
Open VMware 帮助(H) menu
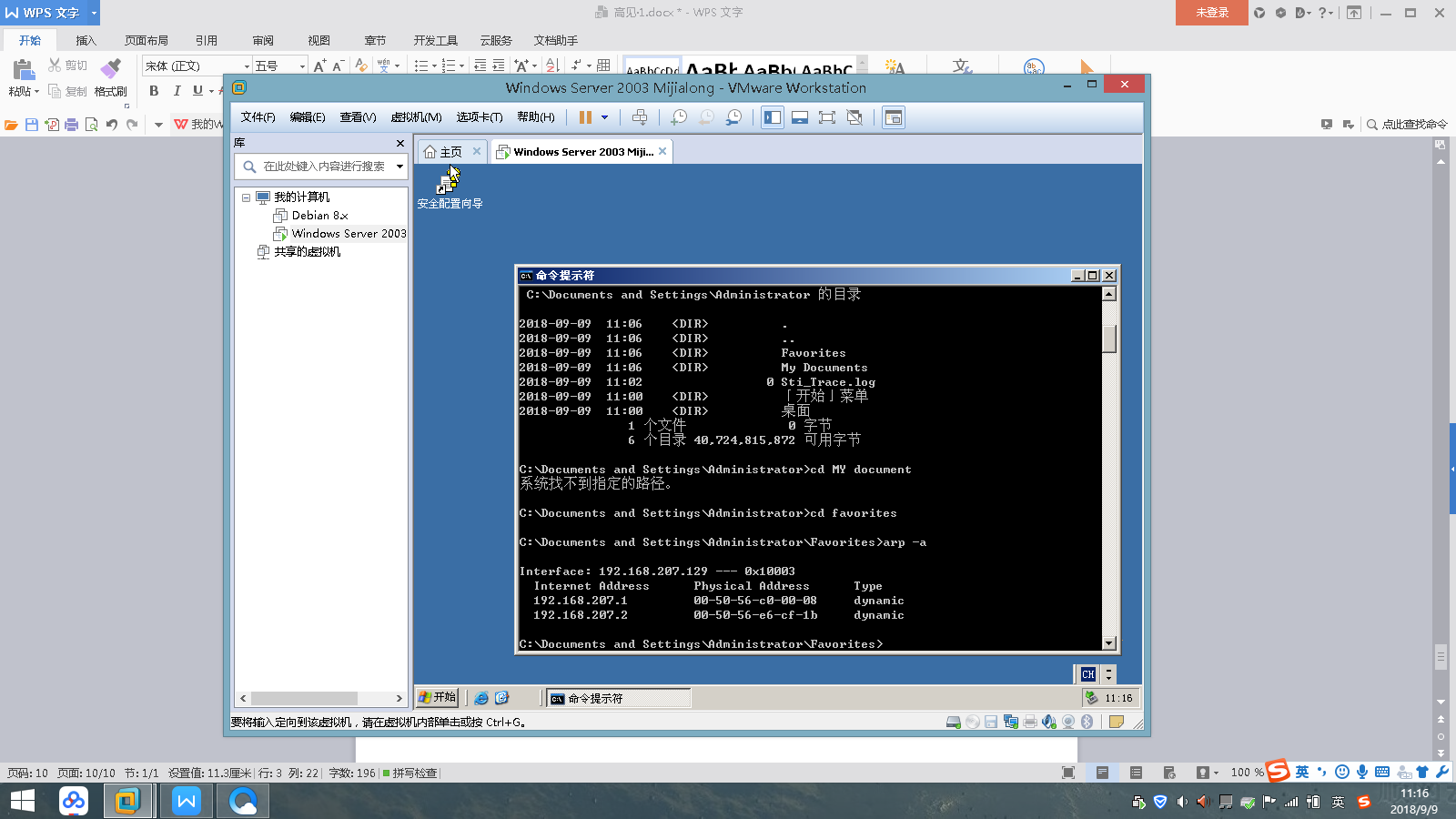click(x=536, y=117)
